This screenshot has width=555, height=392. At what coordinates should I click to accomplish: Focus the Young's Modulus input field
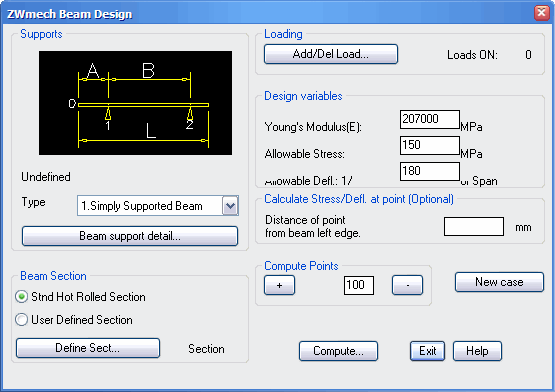click(430, 119)
